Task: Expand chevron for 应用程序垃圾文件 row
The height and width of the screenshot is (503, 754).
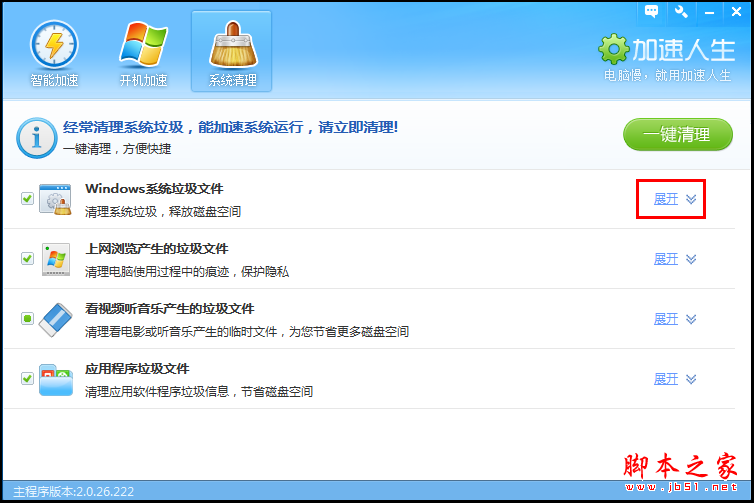Action: (x=691, y=379)
